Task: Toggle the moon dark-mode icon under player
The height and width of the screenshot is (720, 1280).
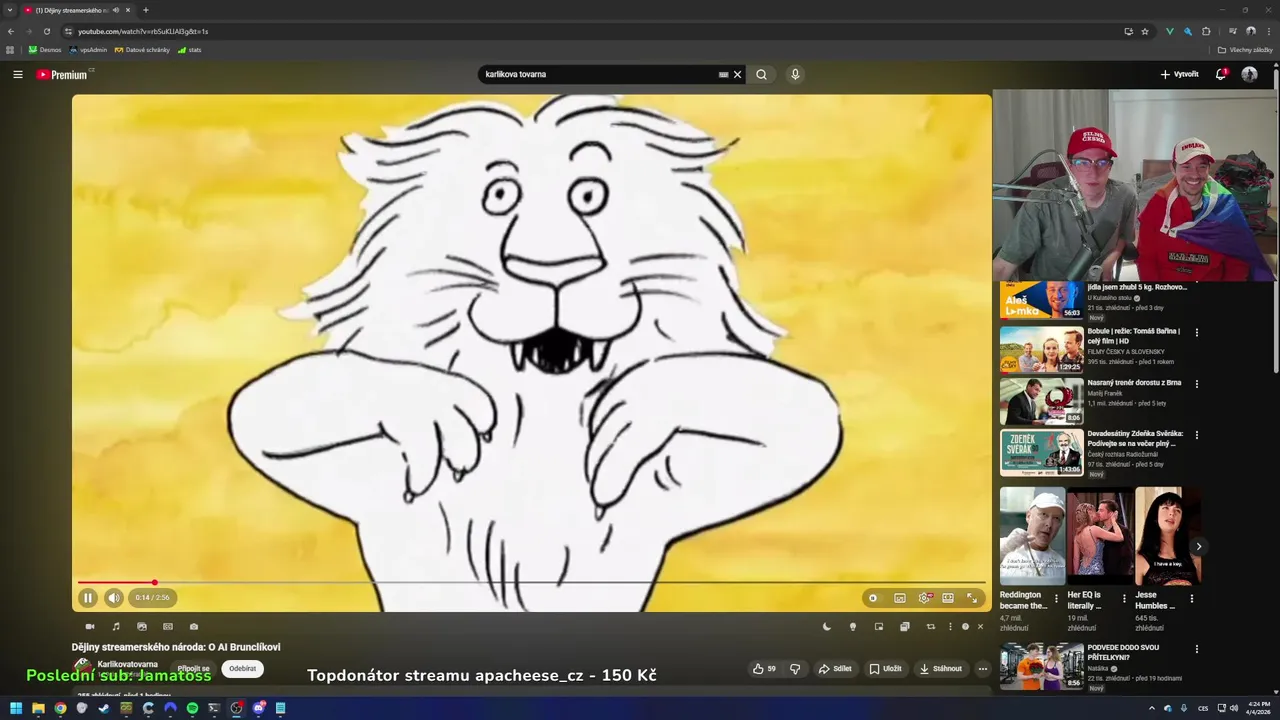Action: pyautogui.click(x=827, y=627)
